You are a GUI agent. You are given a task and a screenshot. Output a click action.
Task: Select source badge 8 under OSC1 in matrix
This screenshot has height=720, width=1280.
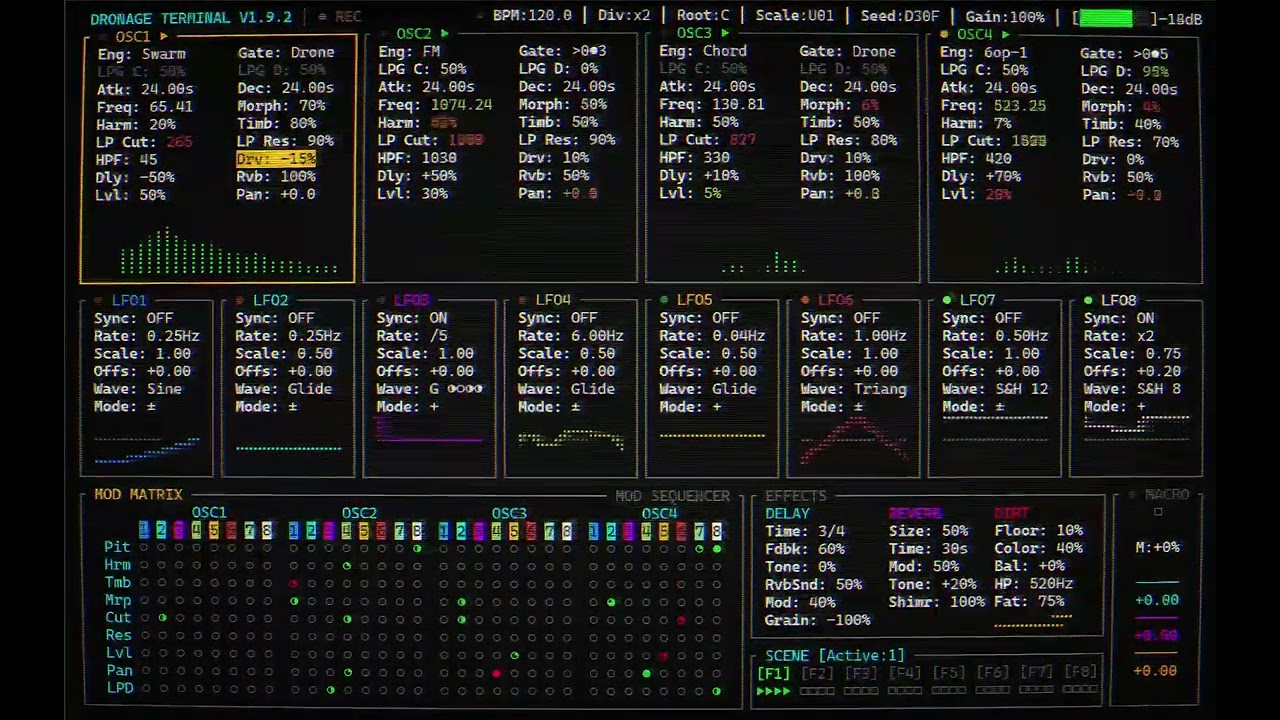point(267,531)
